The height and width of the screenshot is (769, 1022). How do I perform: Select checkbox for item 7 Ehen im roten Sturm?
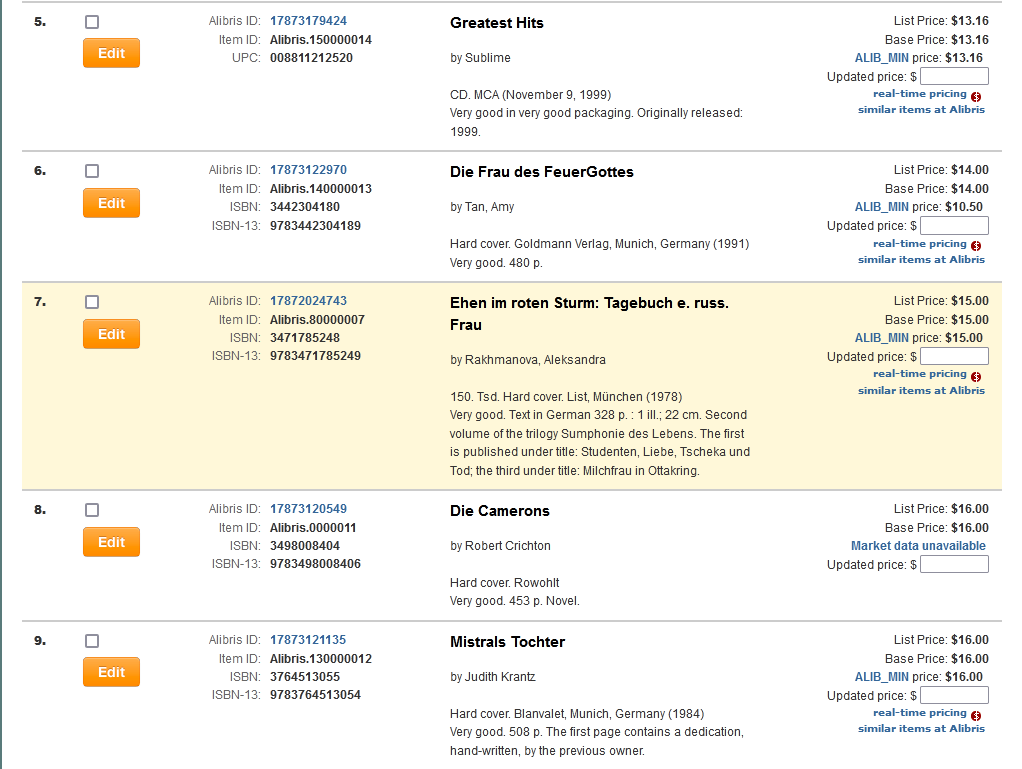pos(92,301)
